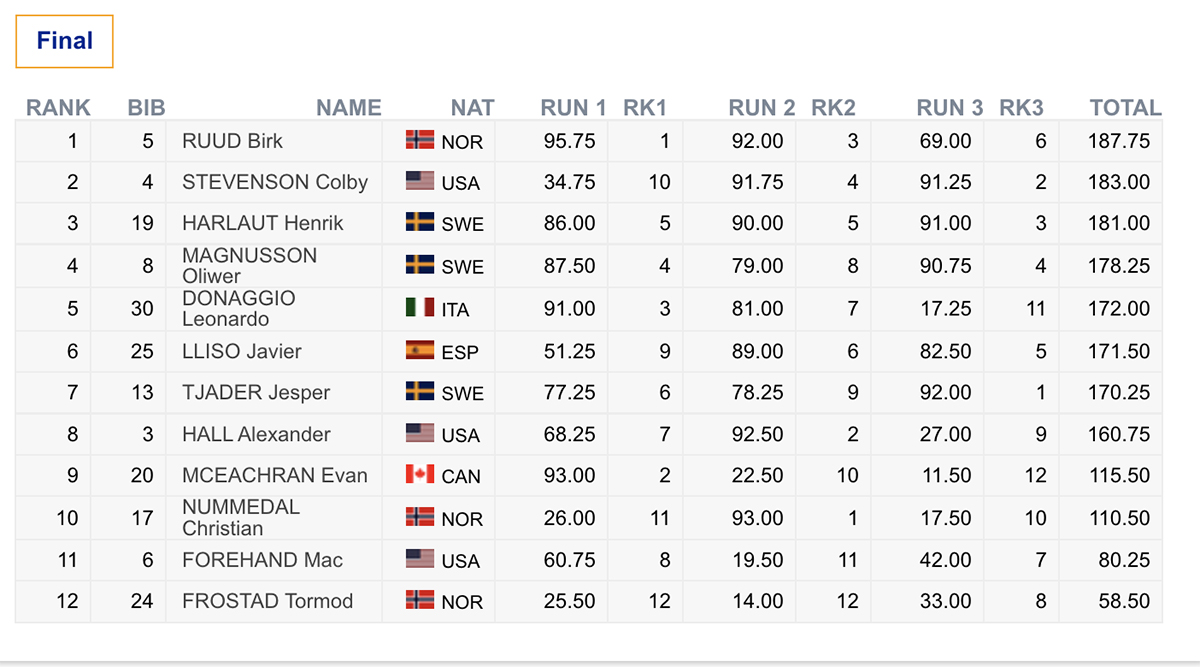Open athlete name TJADER Jesper
1200x667 pixels.
coord(256,392)
